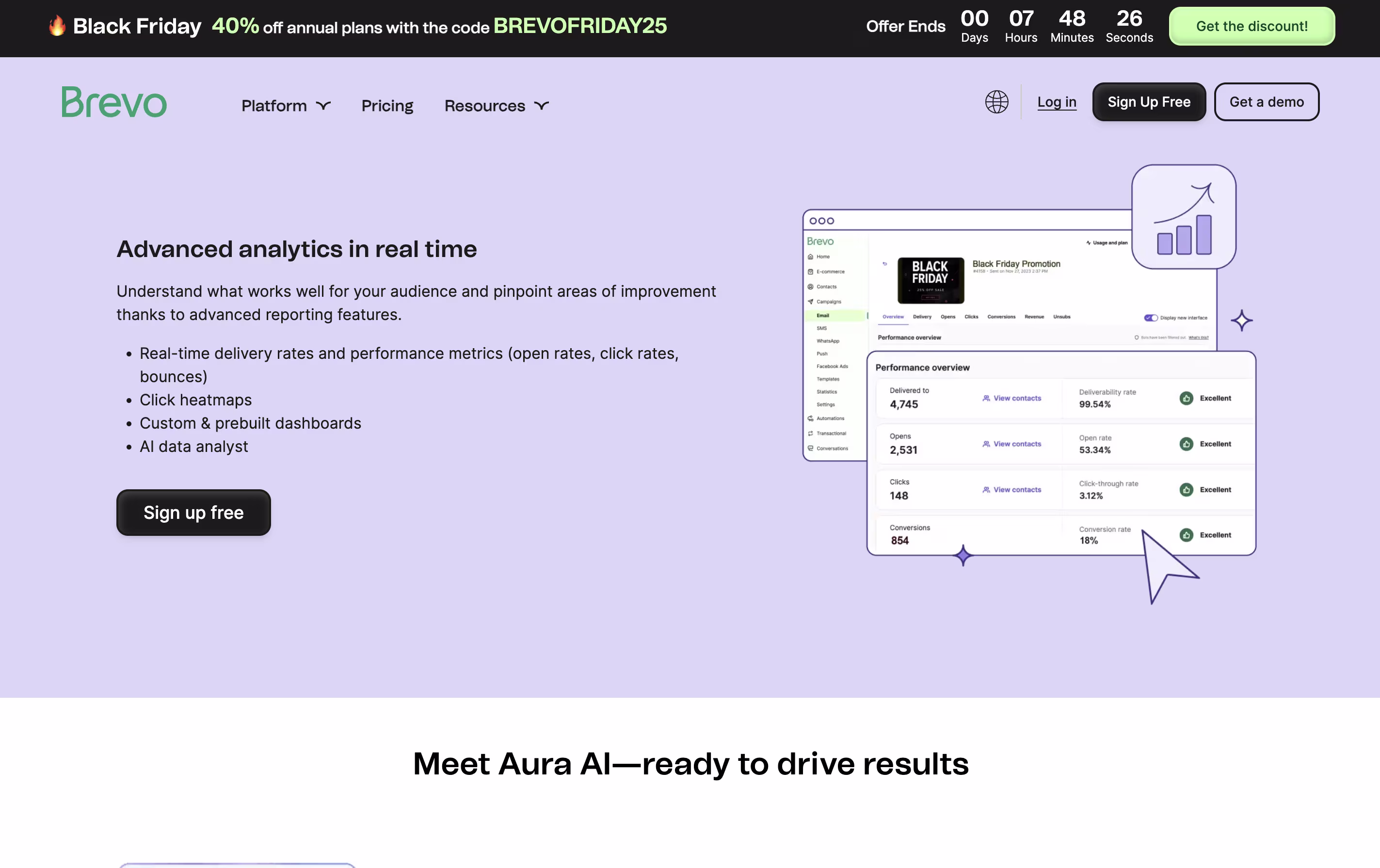Open the Conversions tab of Black Friday Promotion
Screen dimensions: 1380x868
1001,316
